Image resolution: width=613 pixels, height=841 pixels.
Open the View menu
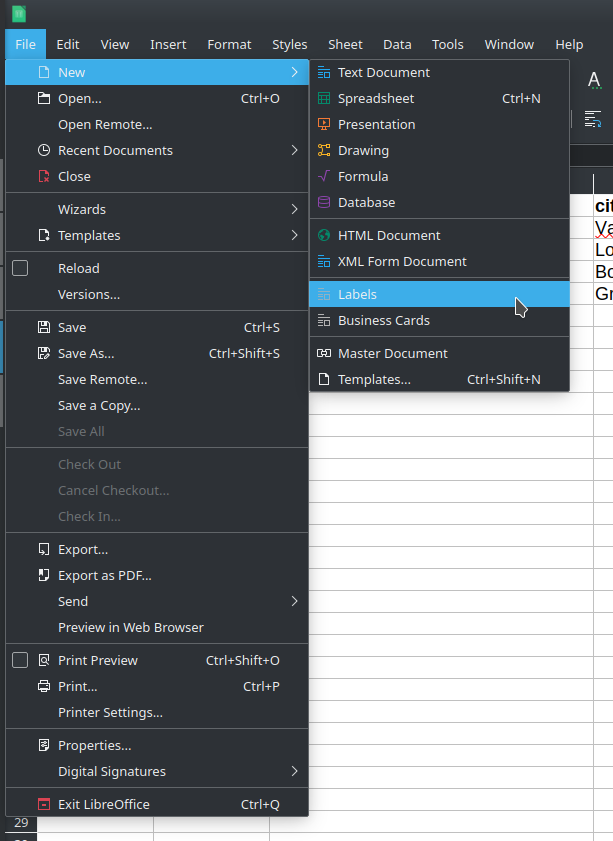pos(115,45)
